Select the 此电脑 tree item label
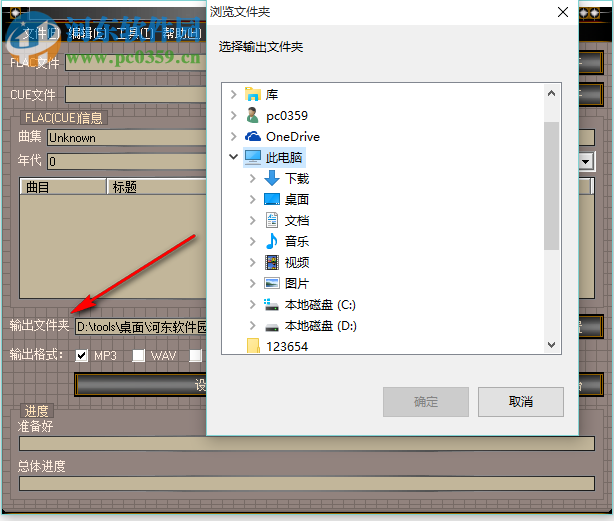614x521 pixels. pyautogui.click(x=284, y=157)
